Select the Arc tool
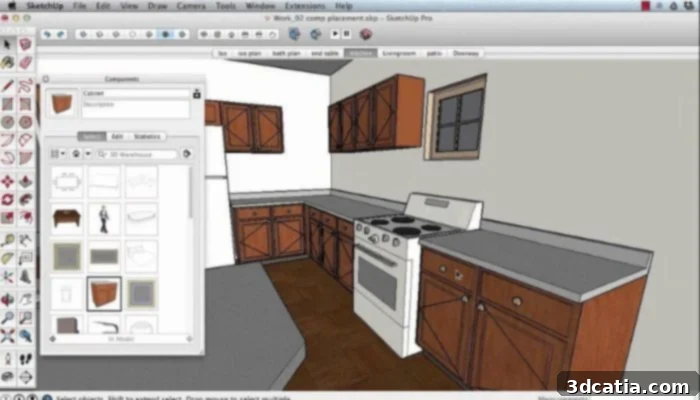 click(x=7, y=140)
